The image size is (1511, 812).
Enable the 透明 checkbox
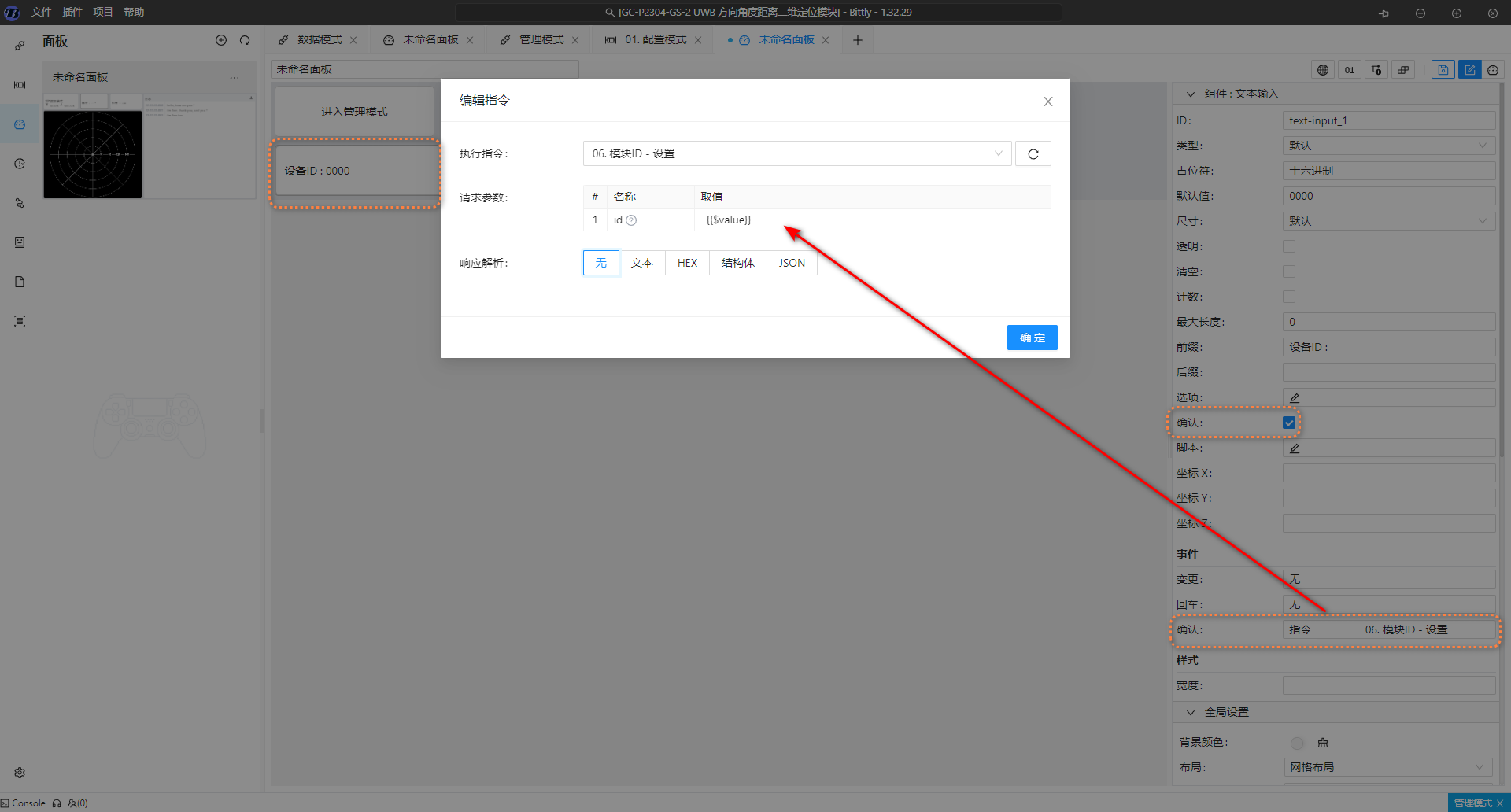1289,246
